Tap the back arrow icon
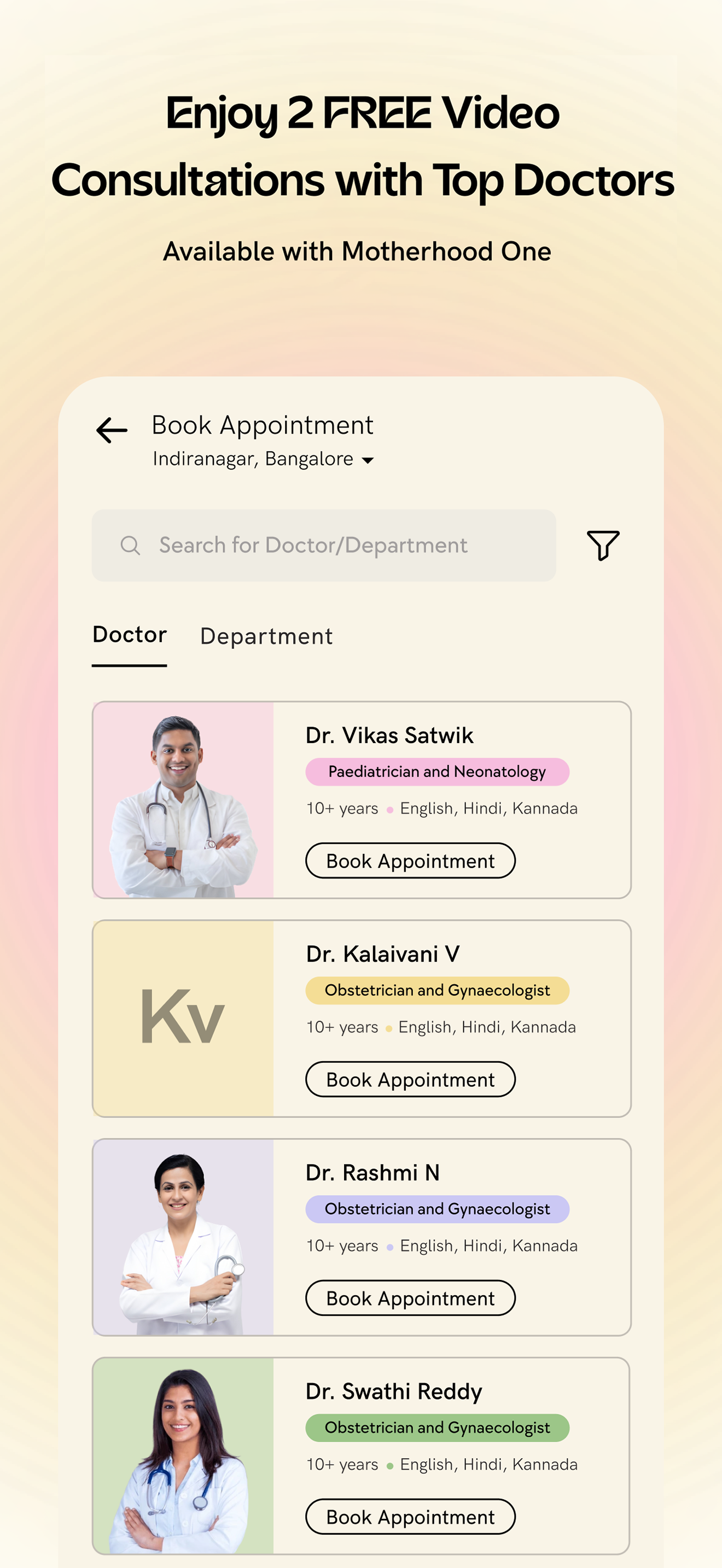Screen dimensions: 722x1568 point(112,430)
